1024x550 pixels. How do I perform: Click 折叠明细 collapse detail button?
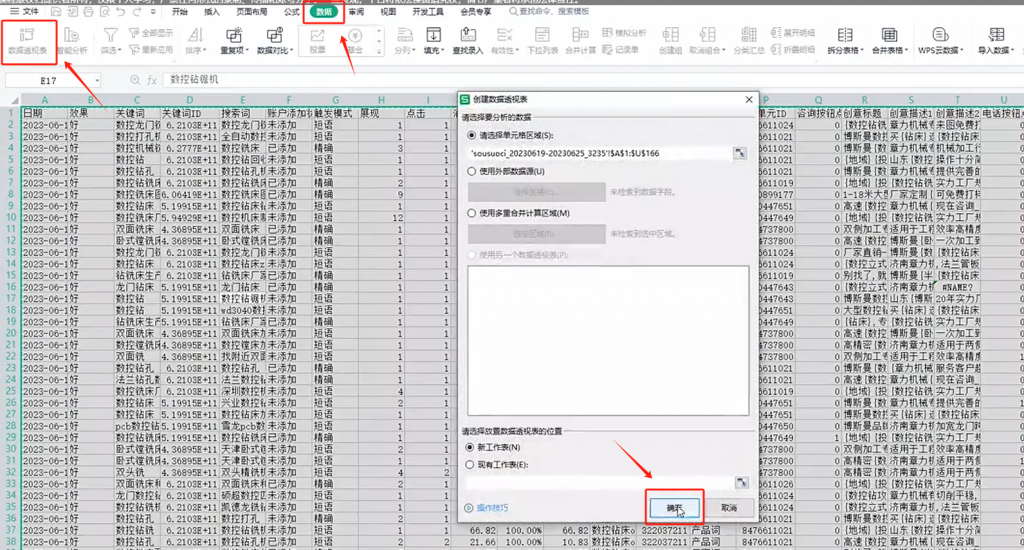[793, 50]
